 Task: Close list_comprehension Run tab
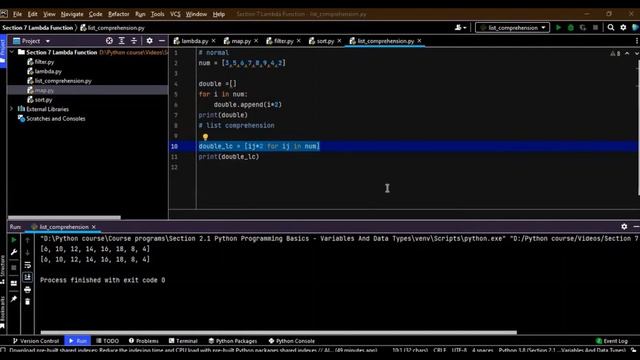[94, 227]
